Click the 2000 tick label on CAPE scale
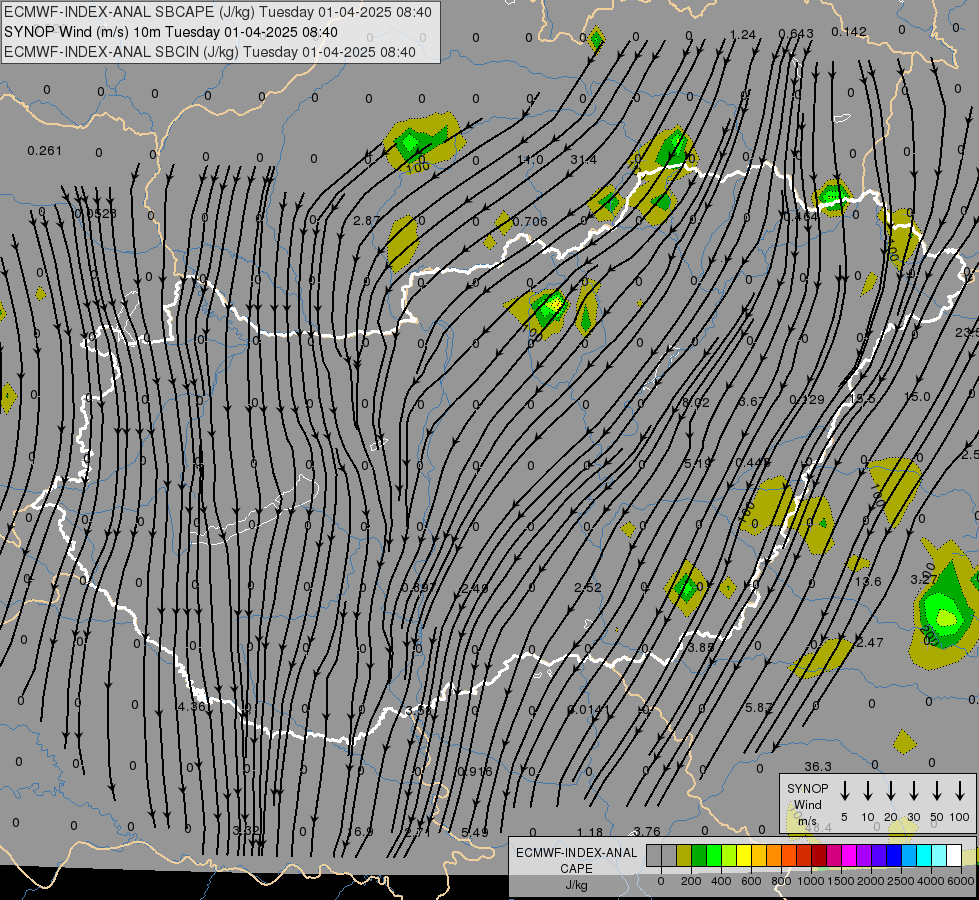Screen dimensions: 979x900 coord(871,881)
